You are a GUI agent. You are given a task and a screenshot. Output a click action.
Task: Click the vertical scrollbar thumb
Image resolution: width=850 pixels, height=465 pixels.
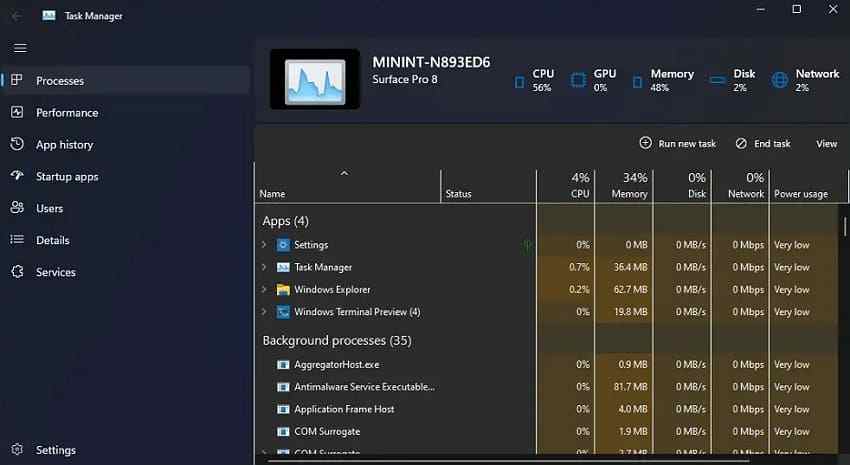pyautogui.click(x=845, y=227)
